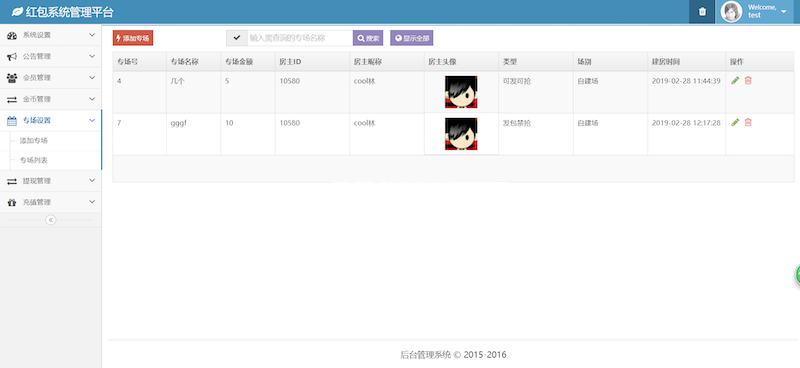Open the 提现管理 sidebar menu
800x368 pixels.
click(51, 181)
